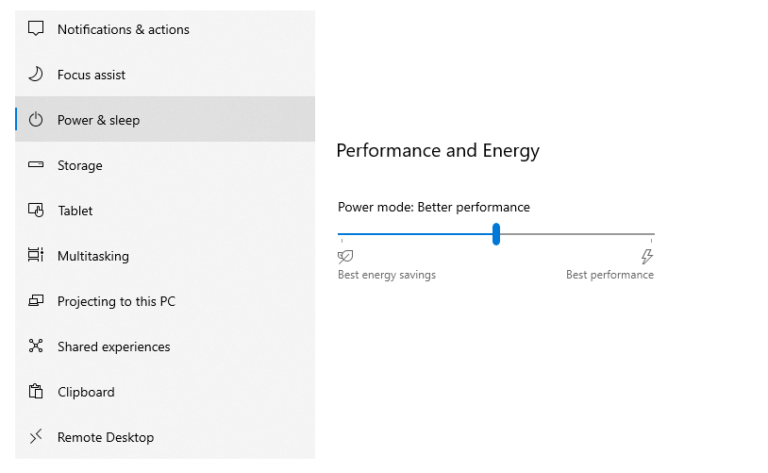Click the Best performance lightning icon
The image size is (768, 473).
click(647, 256)
